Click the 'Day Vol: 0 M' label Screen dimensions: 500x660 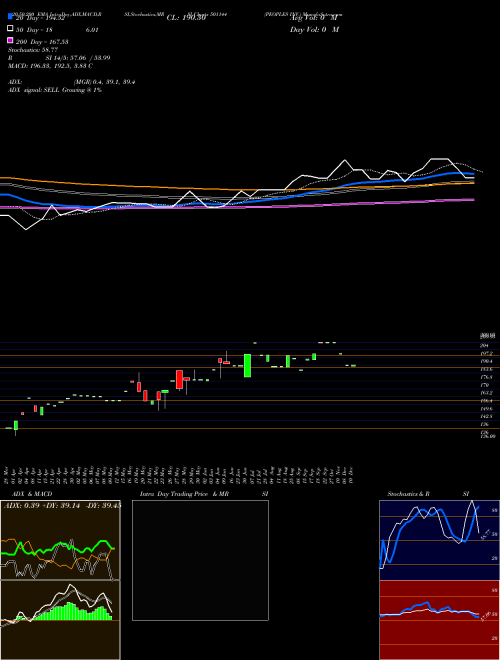[x=314, y=30]
